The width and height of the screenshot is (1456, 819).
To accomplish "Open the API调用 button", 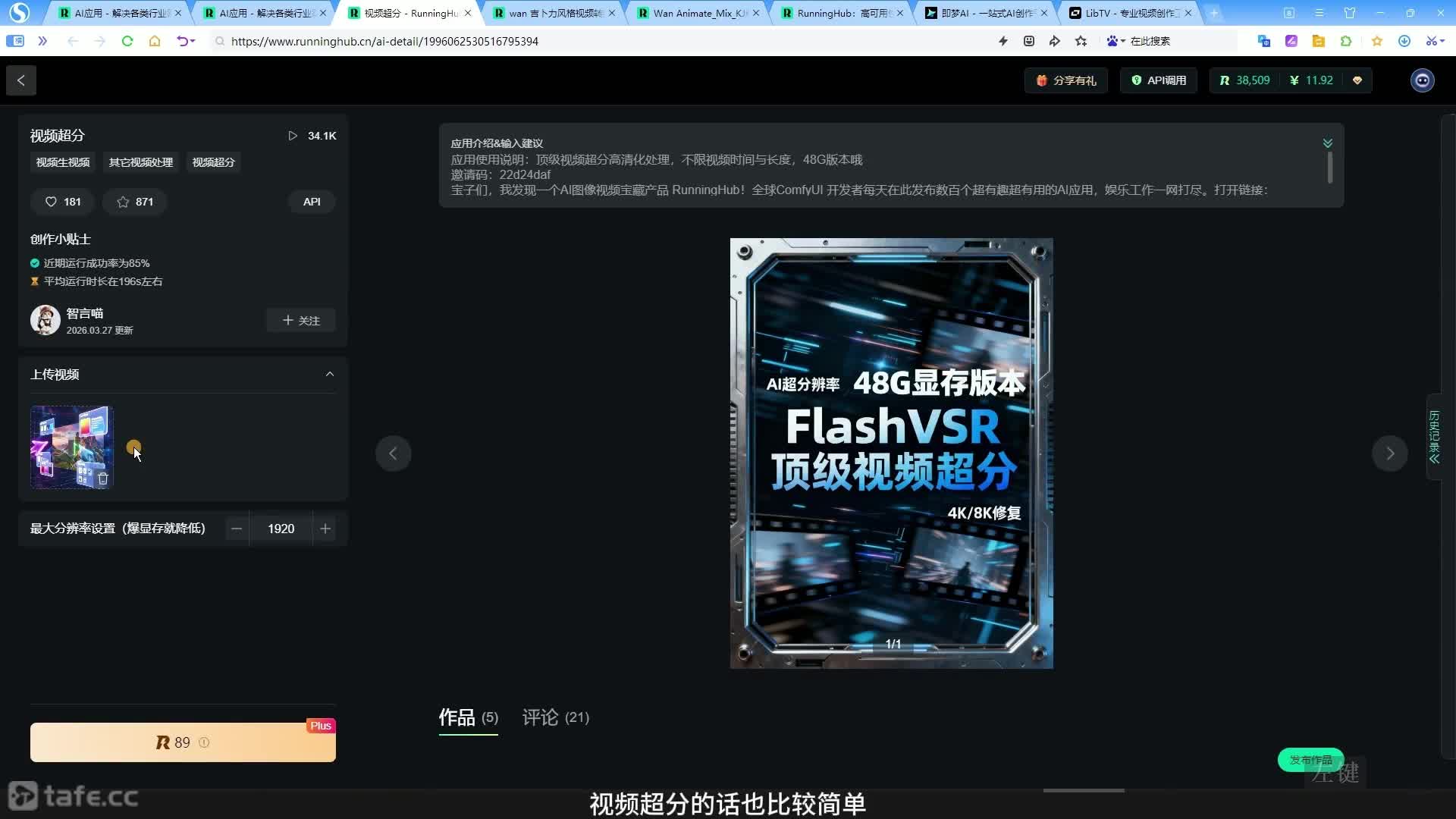I will click(1159, 80).
